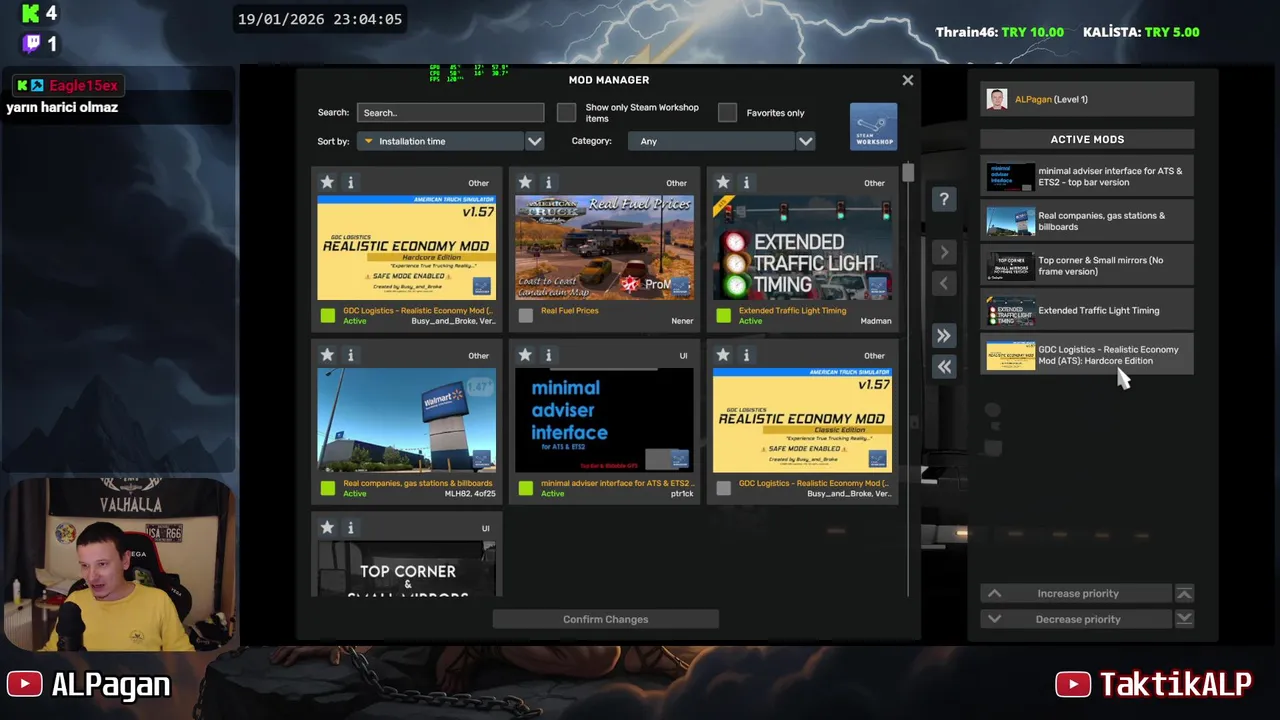Click the Top Corner & Small Mirrors thumbnail
This screenshot has width=1280, height=720.
click(x=406, y=568)
